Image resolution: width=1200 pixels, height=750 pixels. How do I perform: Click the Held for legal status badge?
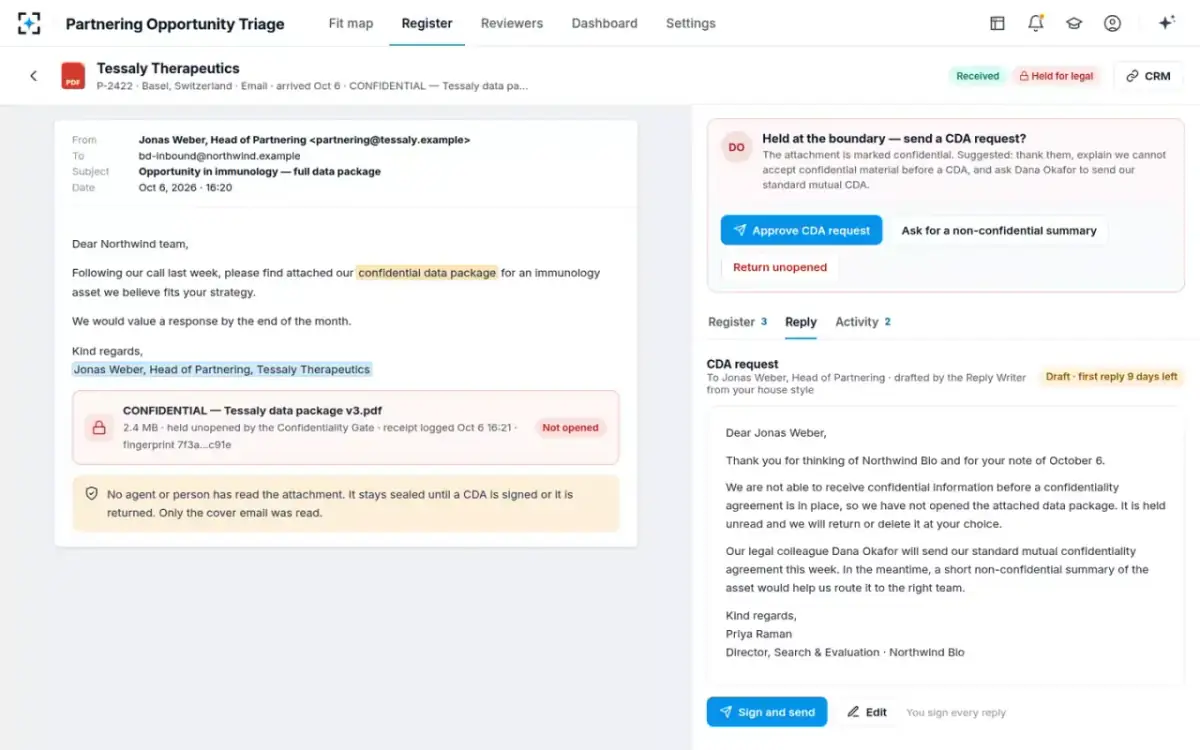pyautogui.click(x=1055, y=76)
